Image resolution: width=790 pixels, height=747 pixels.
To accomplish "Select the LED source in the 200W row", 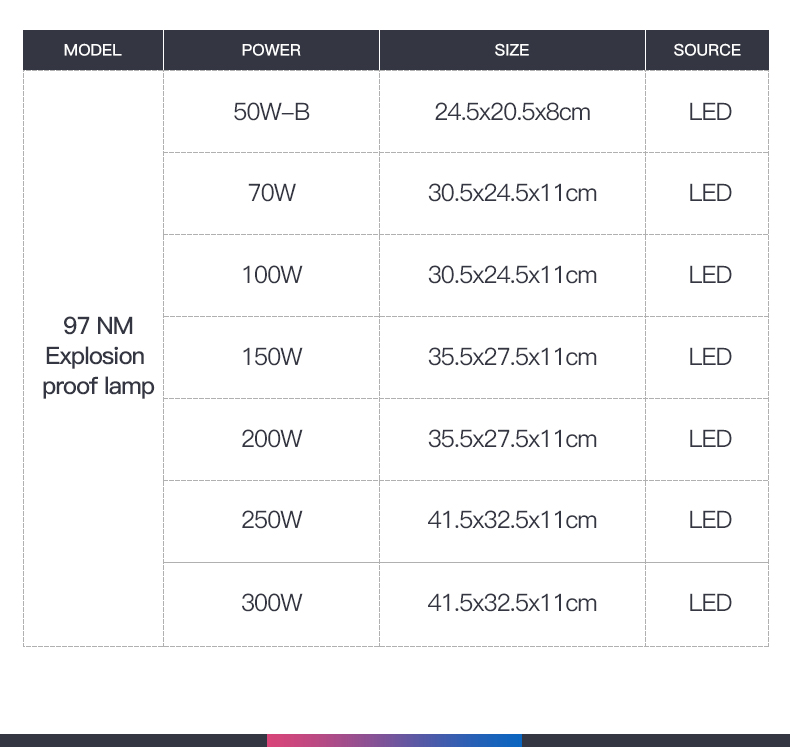I will pos(710,439).
